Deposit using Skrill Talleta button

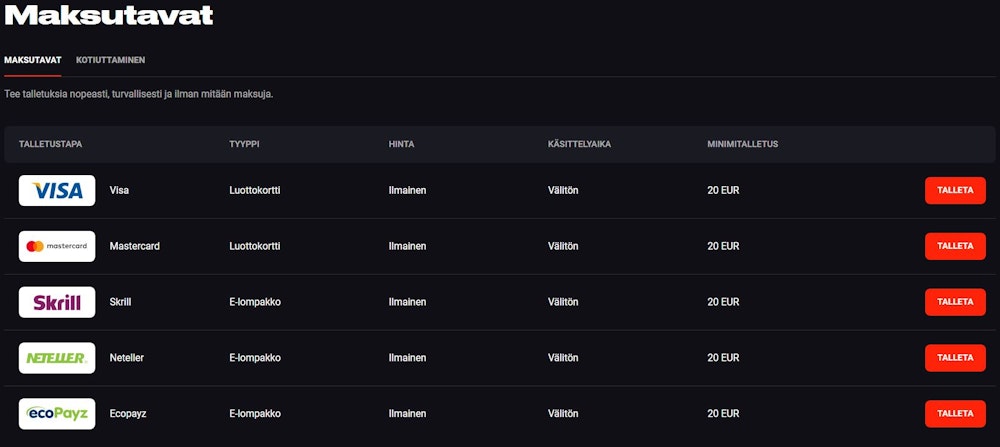click(x=954, y=302)
